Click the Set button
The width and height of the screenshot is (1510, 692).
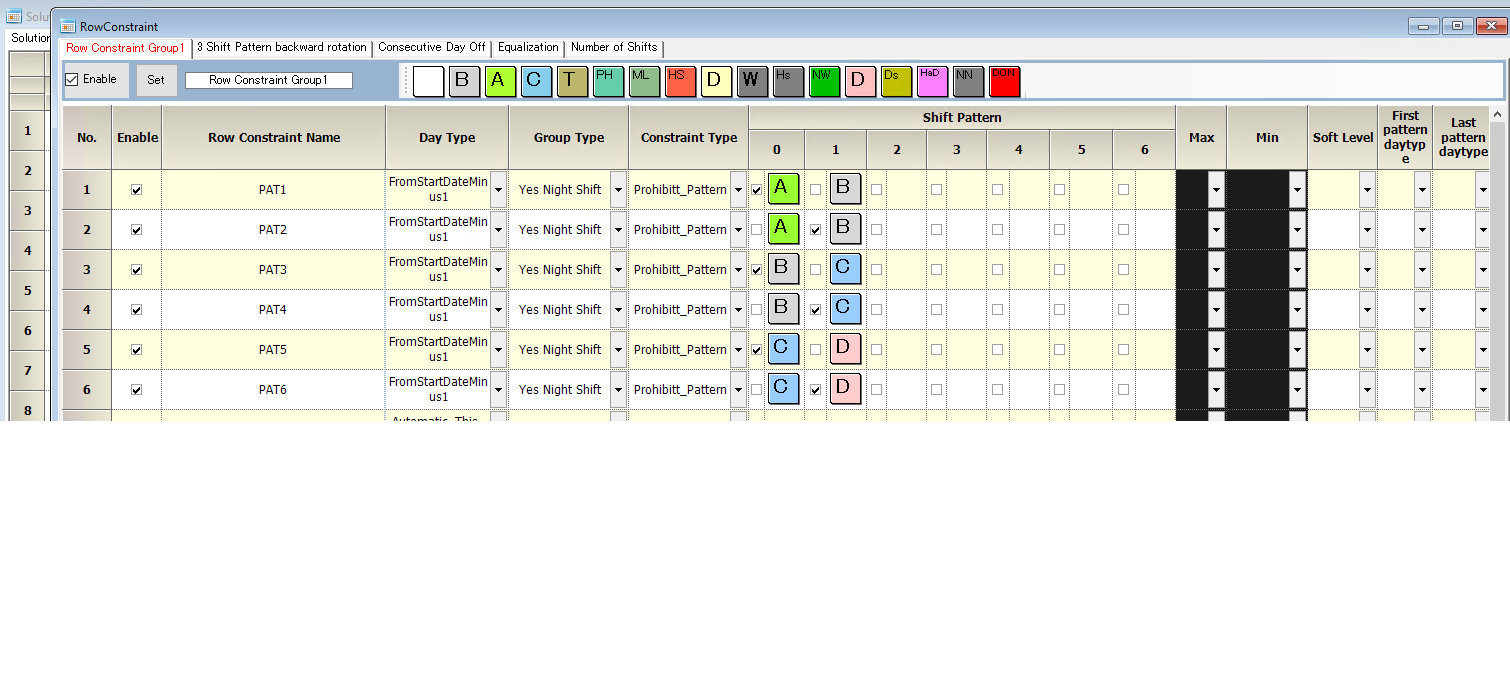coord(156,80)
